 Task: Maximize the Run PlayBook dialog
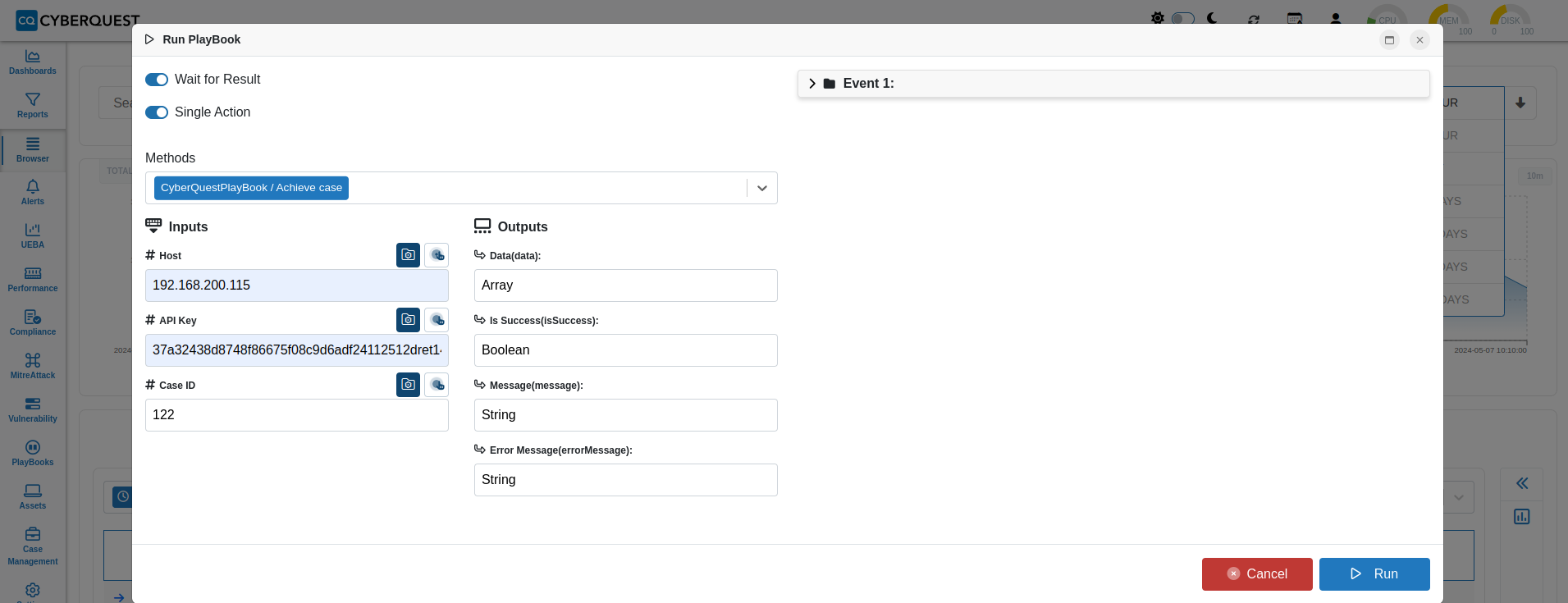(x=1389, y=39)
